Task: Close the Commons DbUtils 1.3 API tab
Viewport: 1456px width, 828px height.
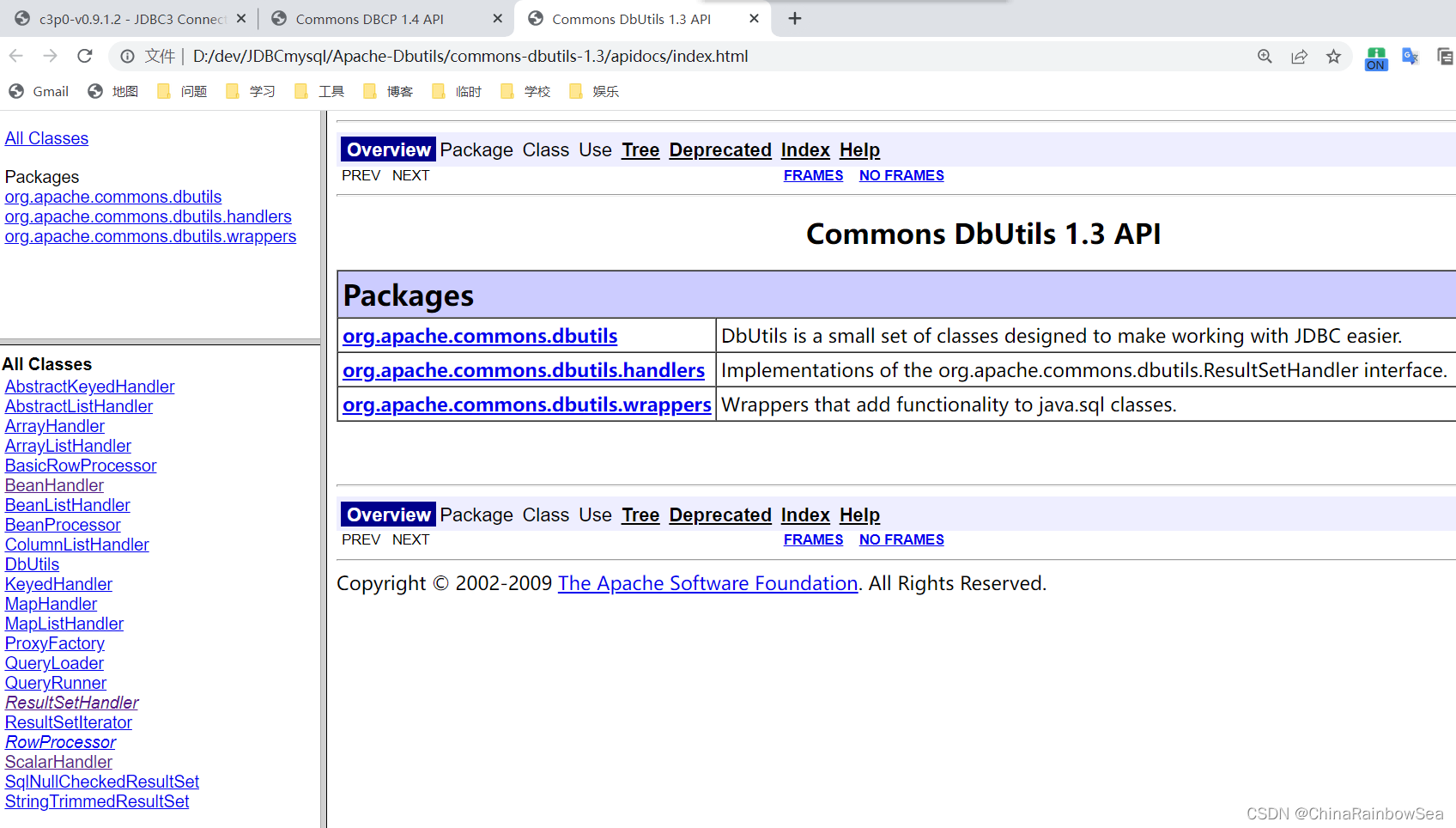Action: (x=754, y=18)
